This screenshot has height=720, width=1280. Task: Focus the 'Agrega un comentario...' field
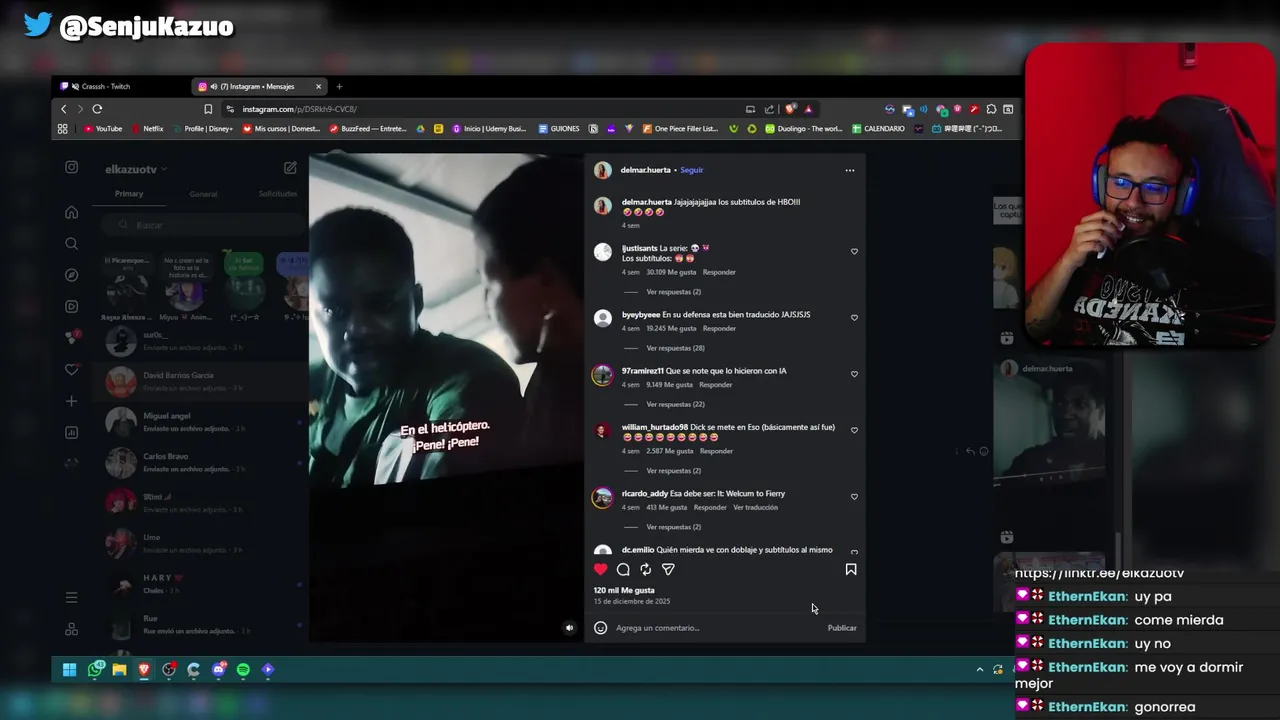715,628
